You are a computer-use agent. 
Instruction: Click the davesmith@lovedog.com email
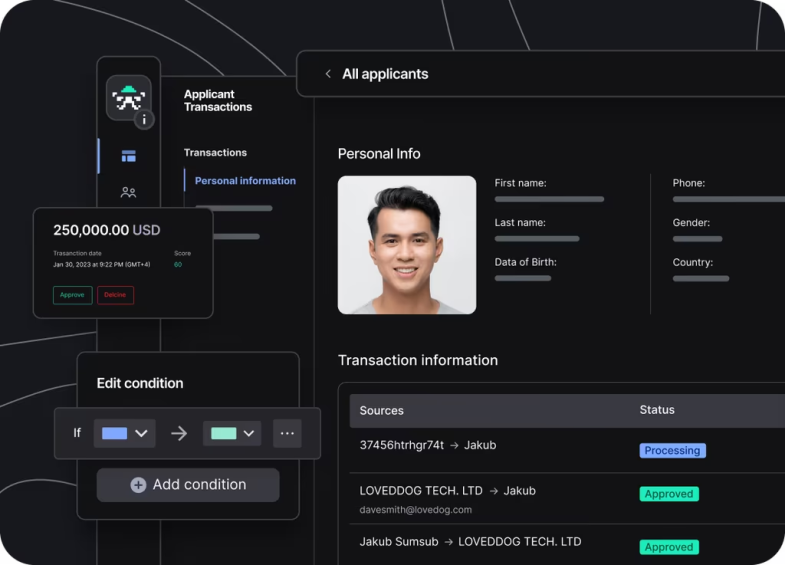tap(416, 510)
